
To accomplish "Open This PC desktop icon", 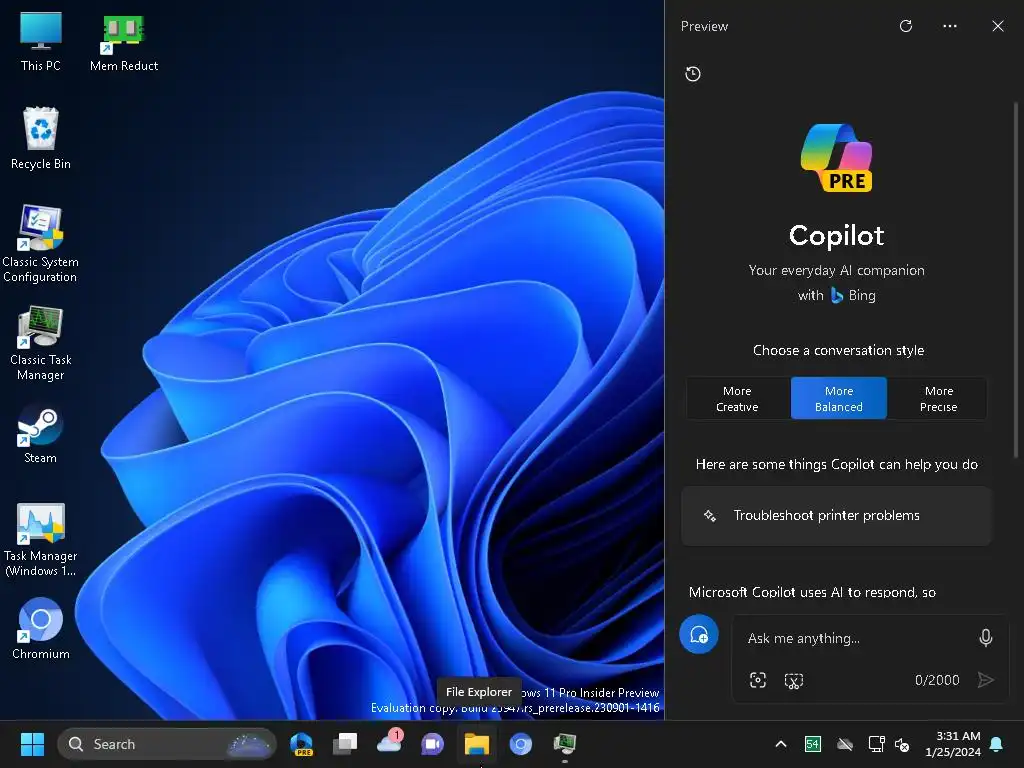I will [x=40, y=40].
